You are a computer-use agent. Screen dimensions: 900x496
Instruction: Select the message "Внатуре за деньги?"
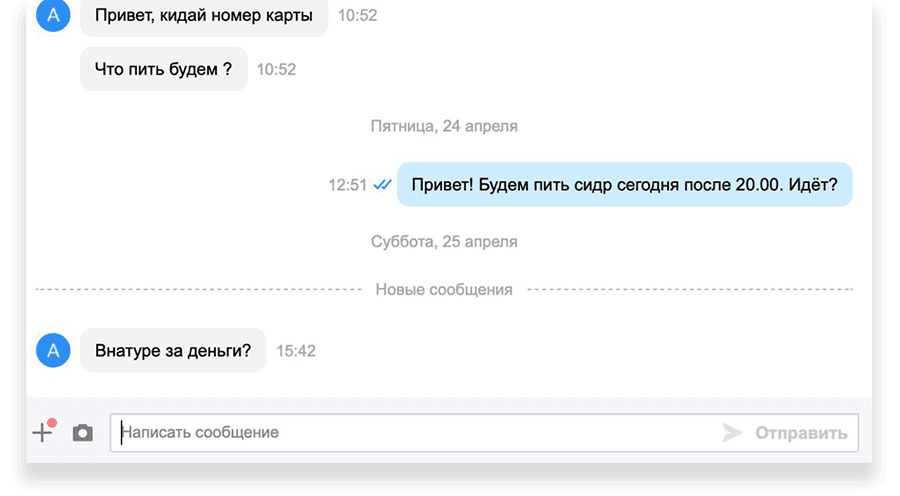(x=173, y=351)
